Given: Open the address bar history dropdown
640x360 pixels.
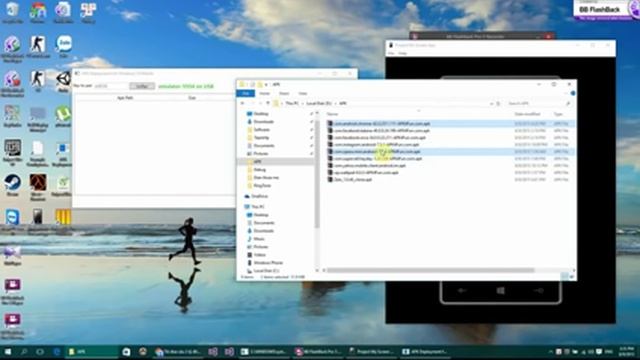Looking at the screenshot, I should (491, 104).
